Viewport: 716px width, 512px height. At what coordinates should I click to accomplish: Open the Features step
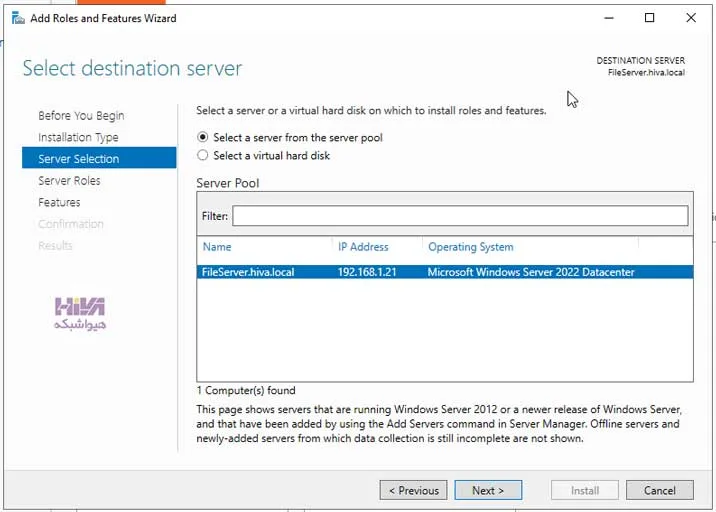click(59, 202)
